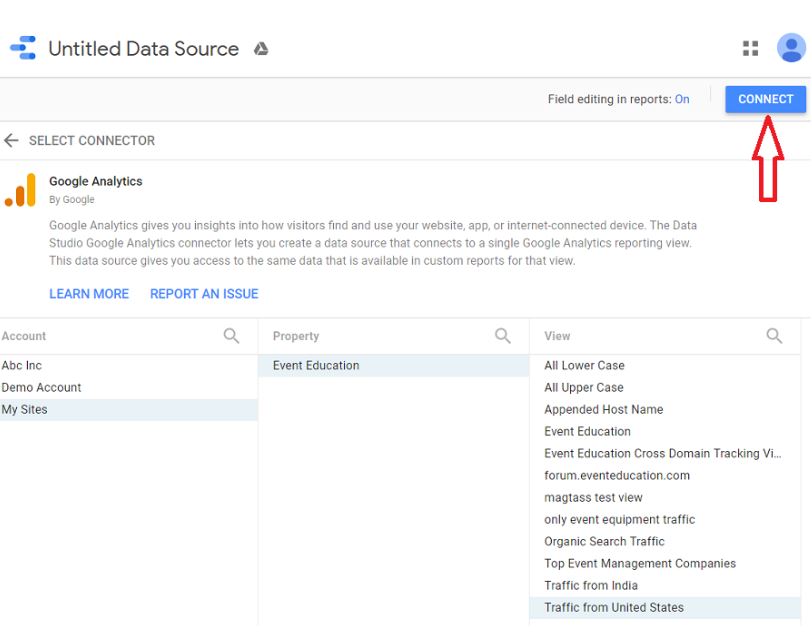Select the My Sites account
Image resolution: width=812 pixels, height=639 pixels.
click(x=129, y=410)
